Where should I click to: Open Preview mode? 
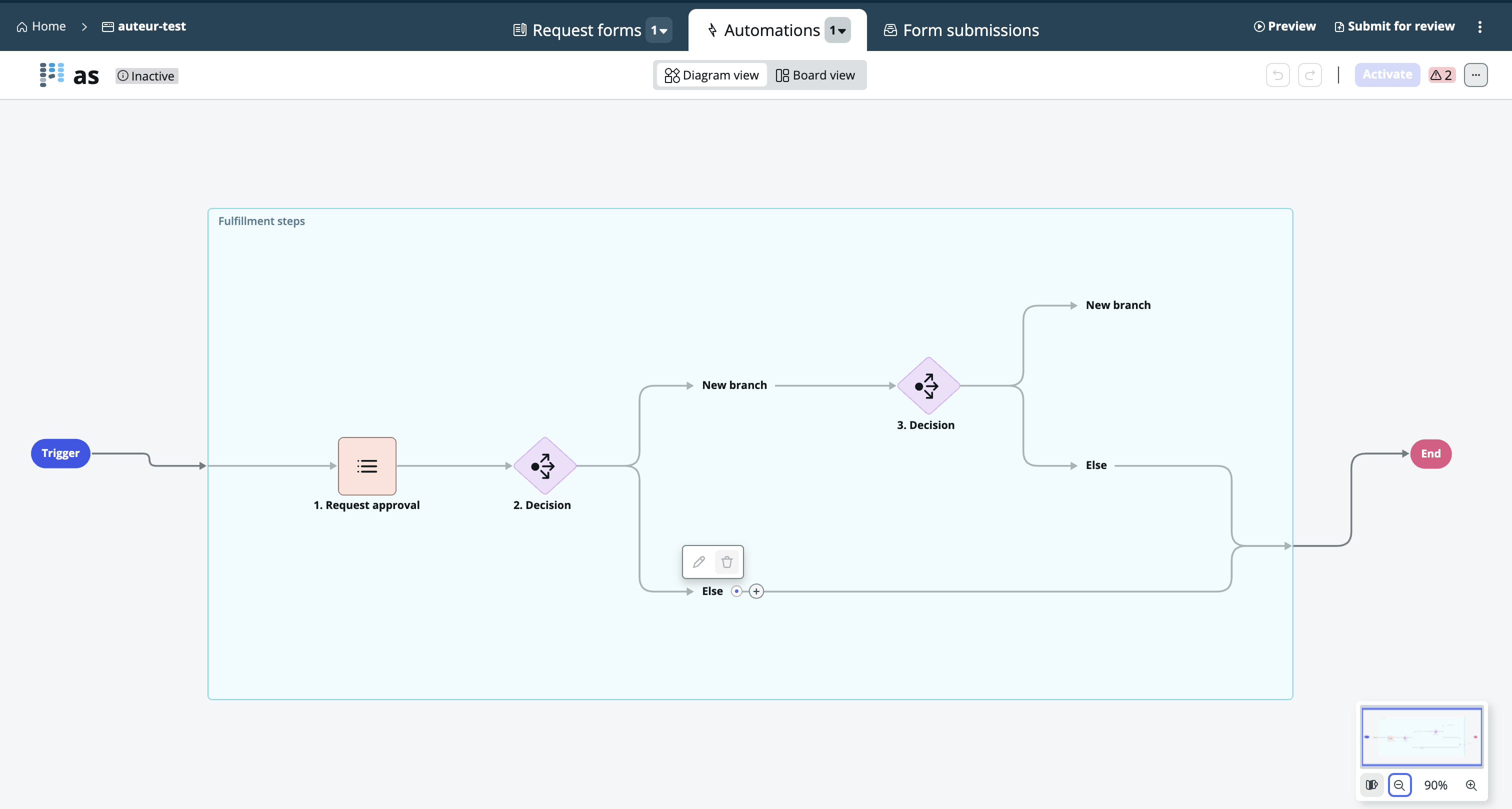[x=1285, y=26]
